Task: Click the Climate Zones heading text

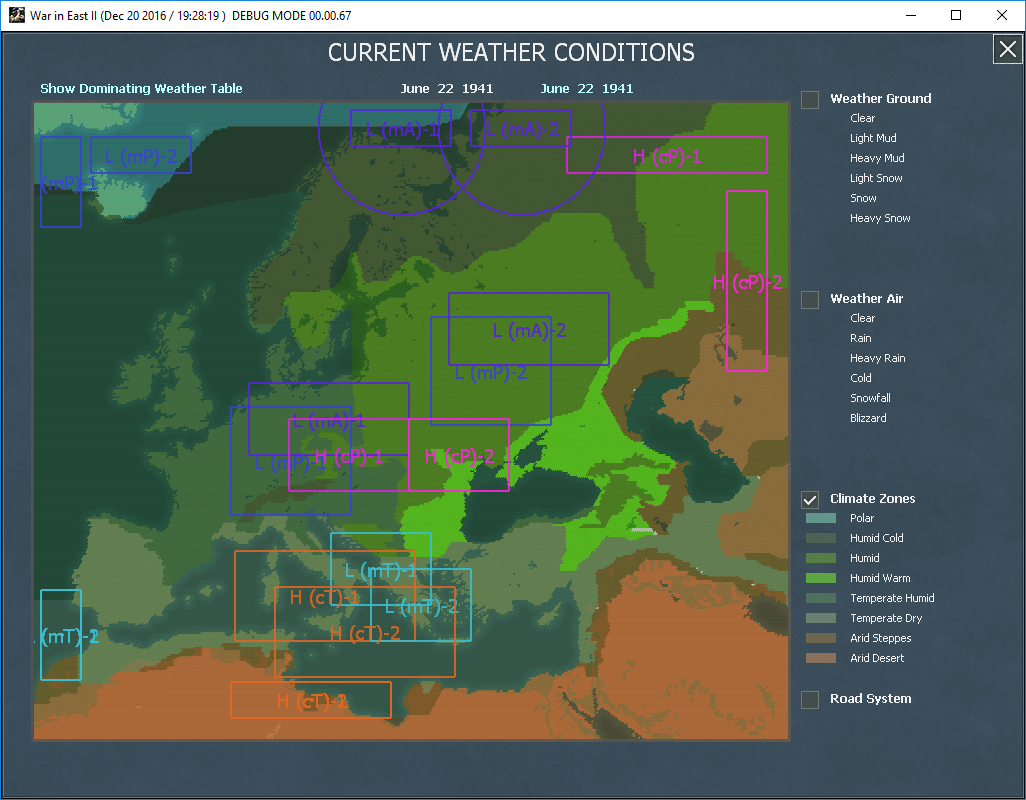Action: (872, 499)
